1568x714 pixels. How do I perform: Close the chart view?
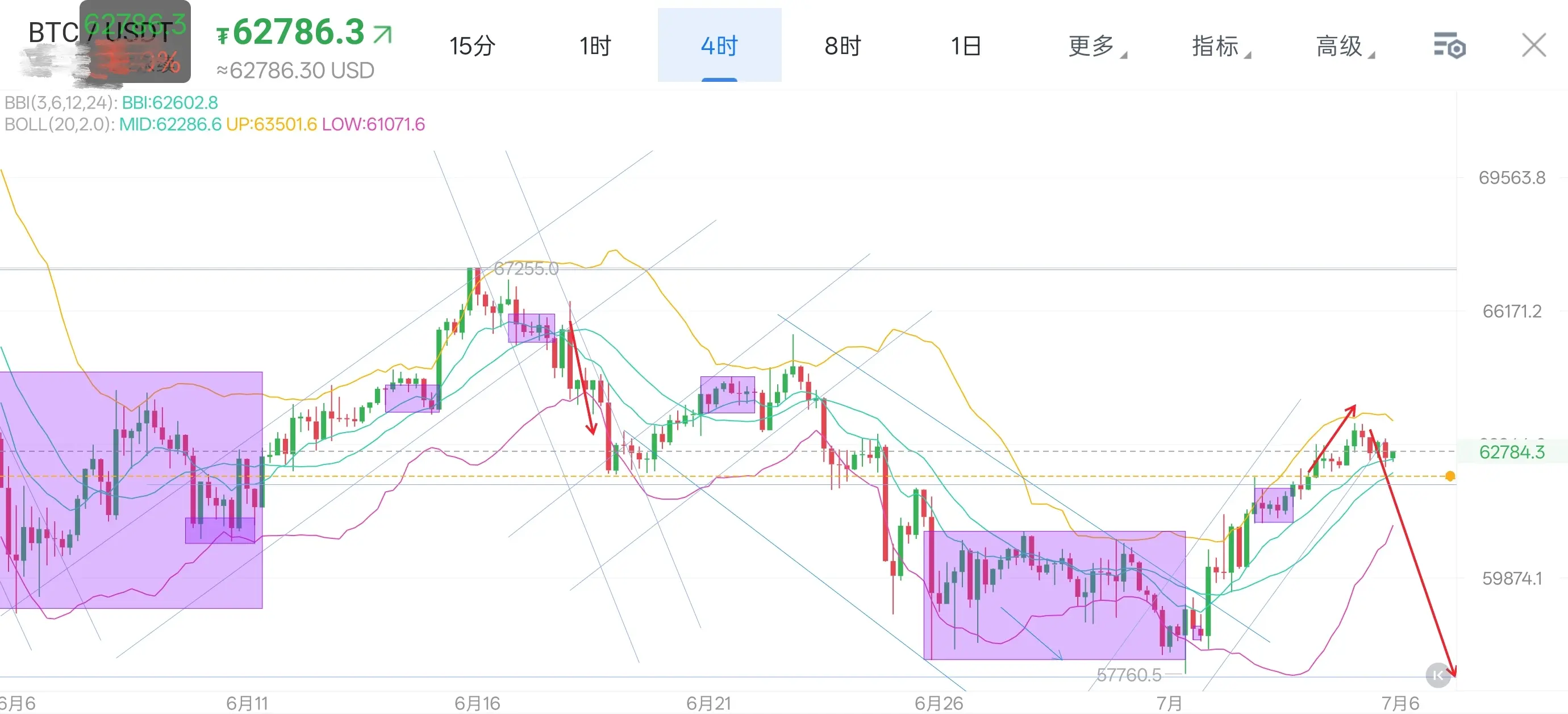1533,45
